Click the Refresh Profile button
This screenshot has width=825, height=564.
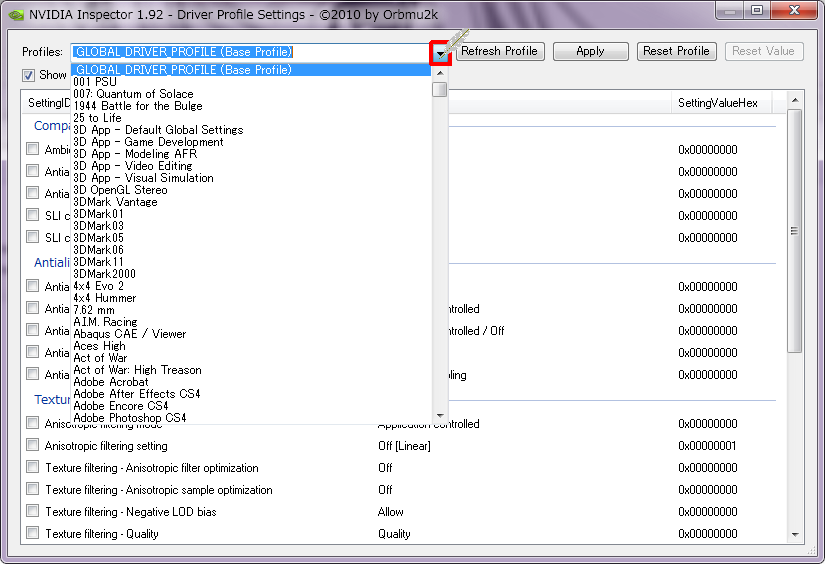(x=499, y=51)
